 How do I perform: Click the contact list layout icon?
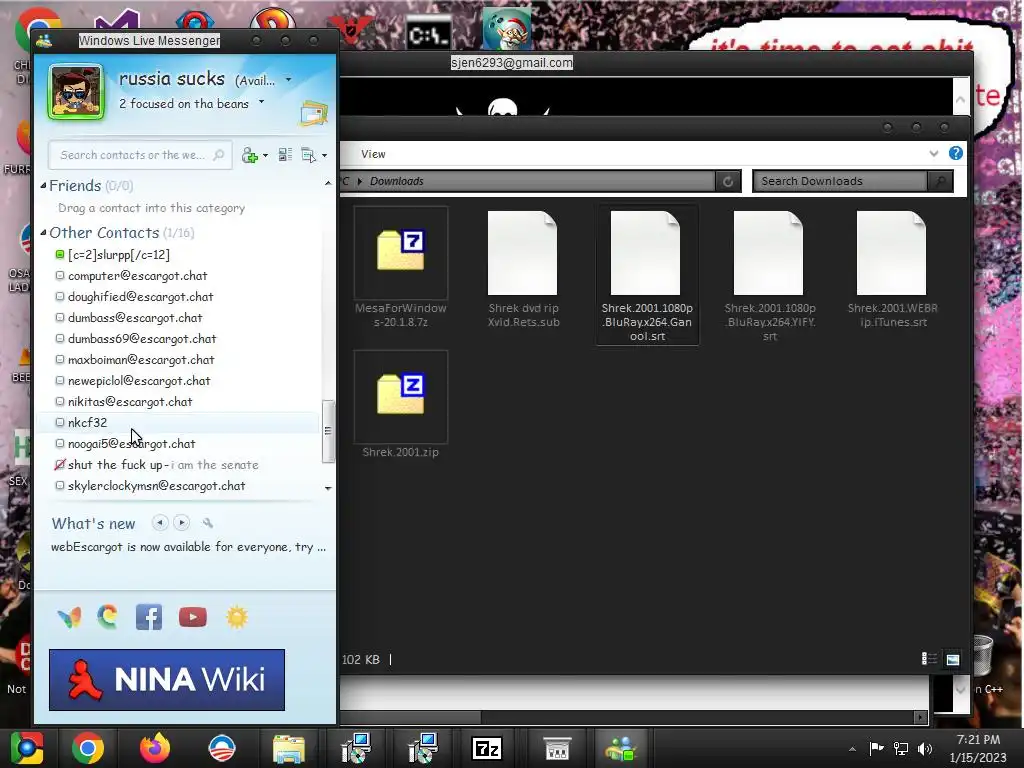(x=285, y=155)
